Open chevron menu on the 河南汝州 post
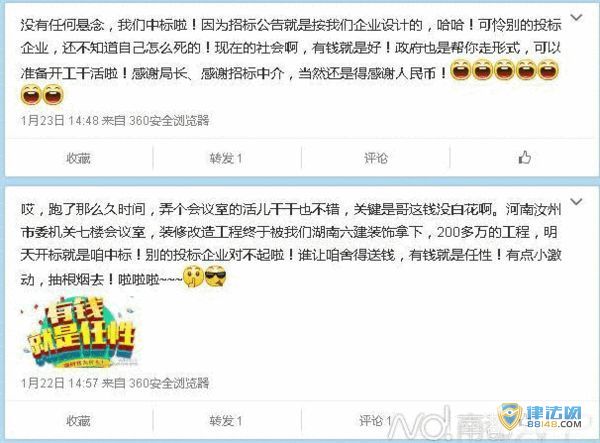Image resolution: width=600 pixels, height=443 pixels. pyautogui.click(x=576, y=202)
